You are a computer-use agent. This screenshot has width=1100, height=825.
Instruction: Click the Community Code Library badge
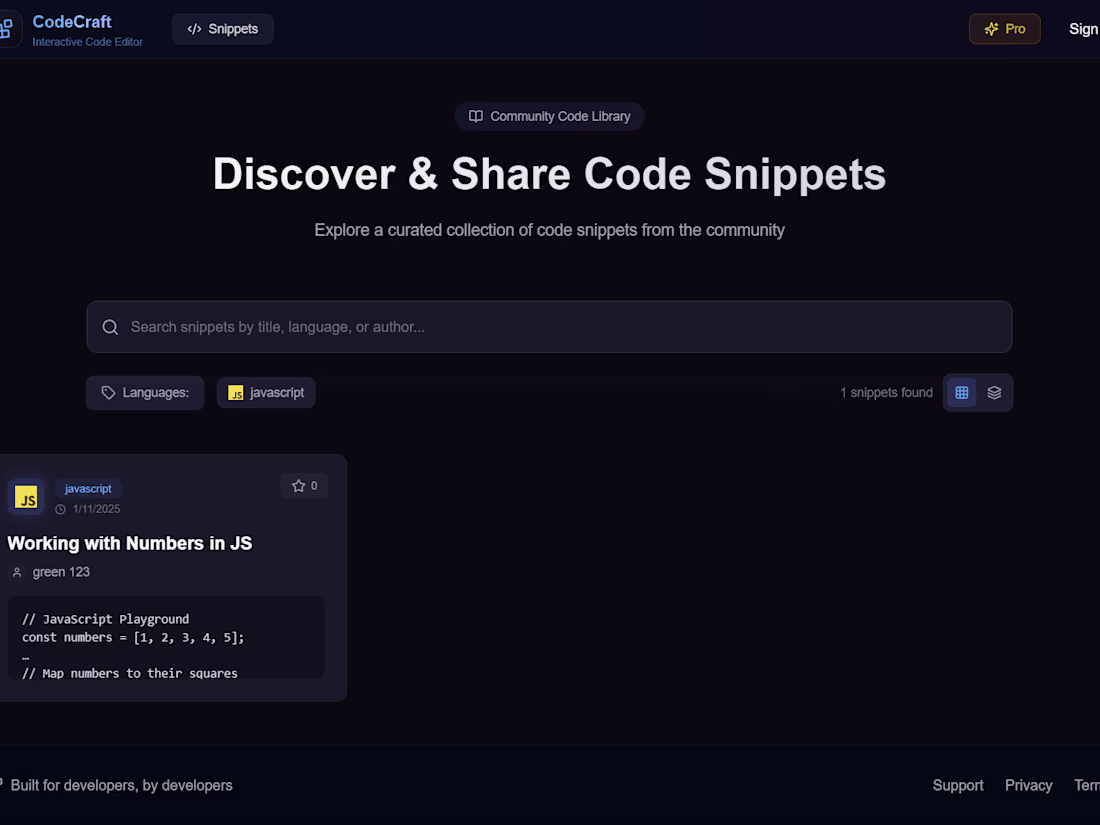click(x=549, y=116)
